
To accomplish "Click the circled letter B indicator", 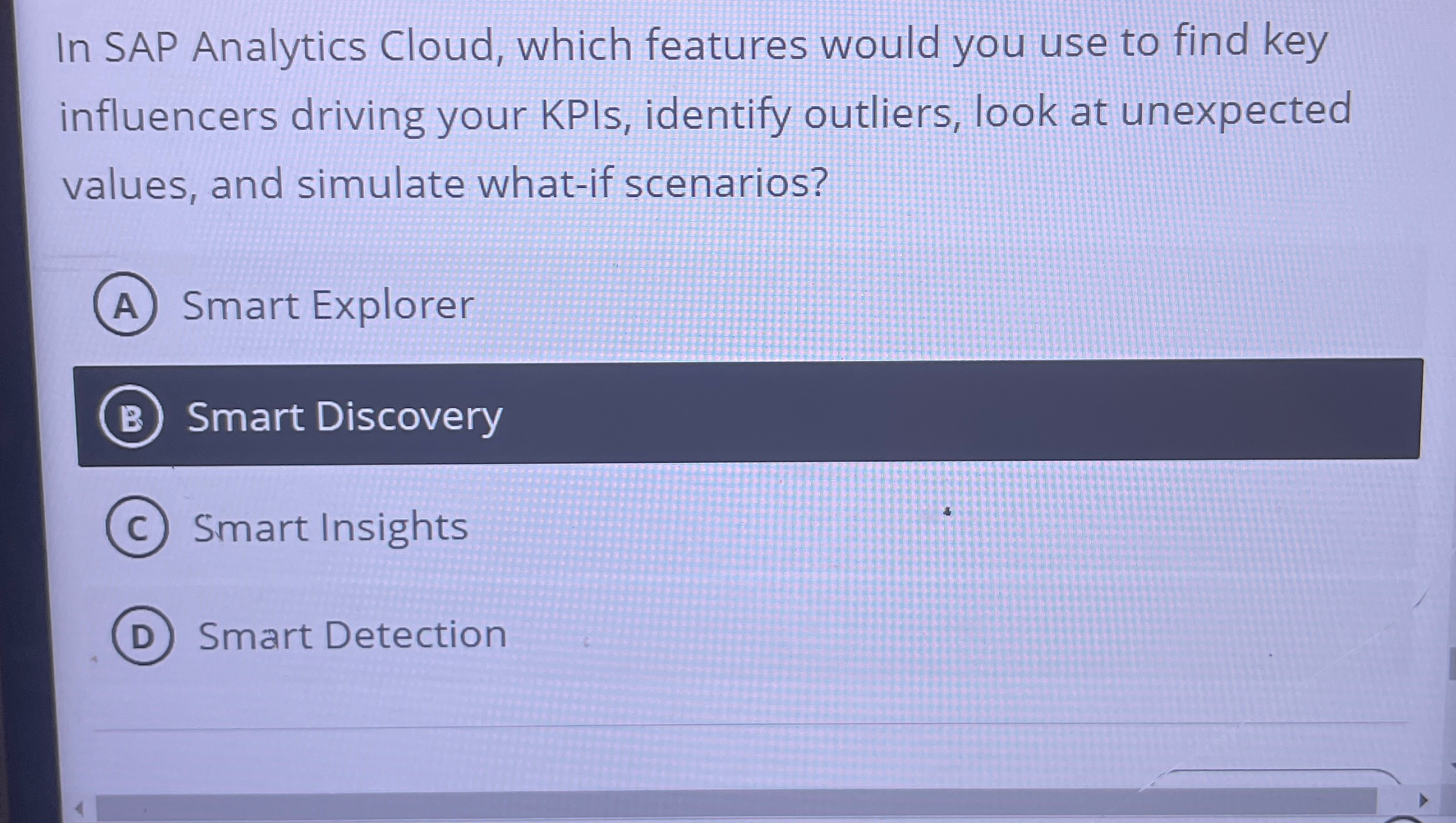I will (x=132, y=417).
